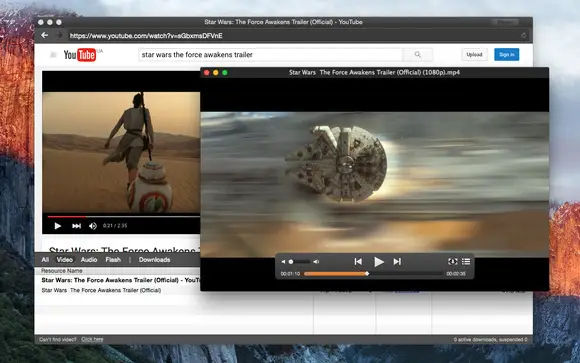Click the volume-up speaker icon in media player
Image resolution: width=580 pixels, height=363 pixels.
[x=316, y=262]
